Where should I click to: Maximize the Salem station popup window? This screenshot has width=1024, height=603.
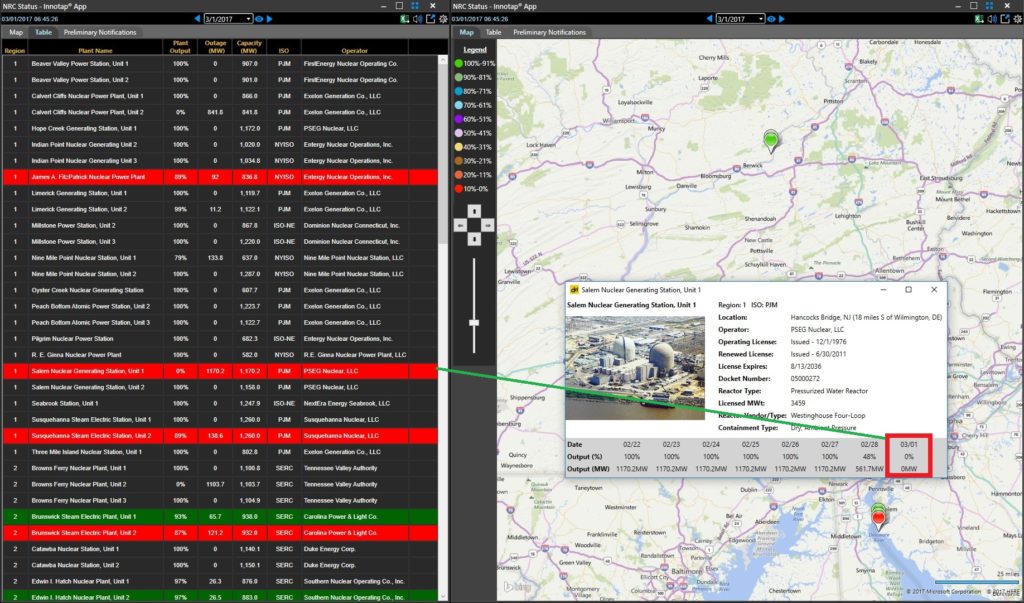(908, 289)
